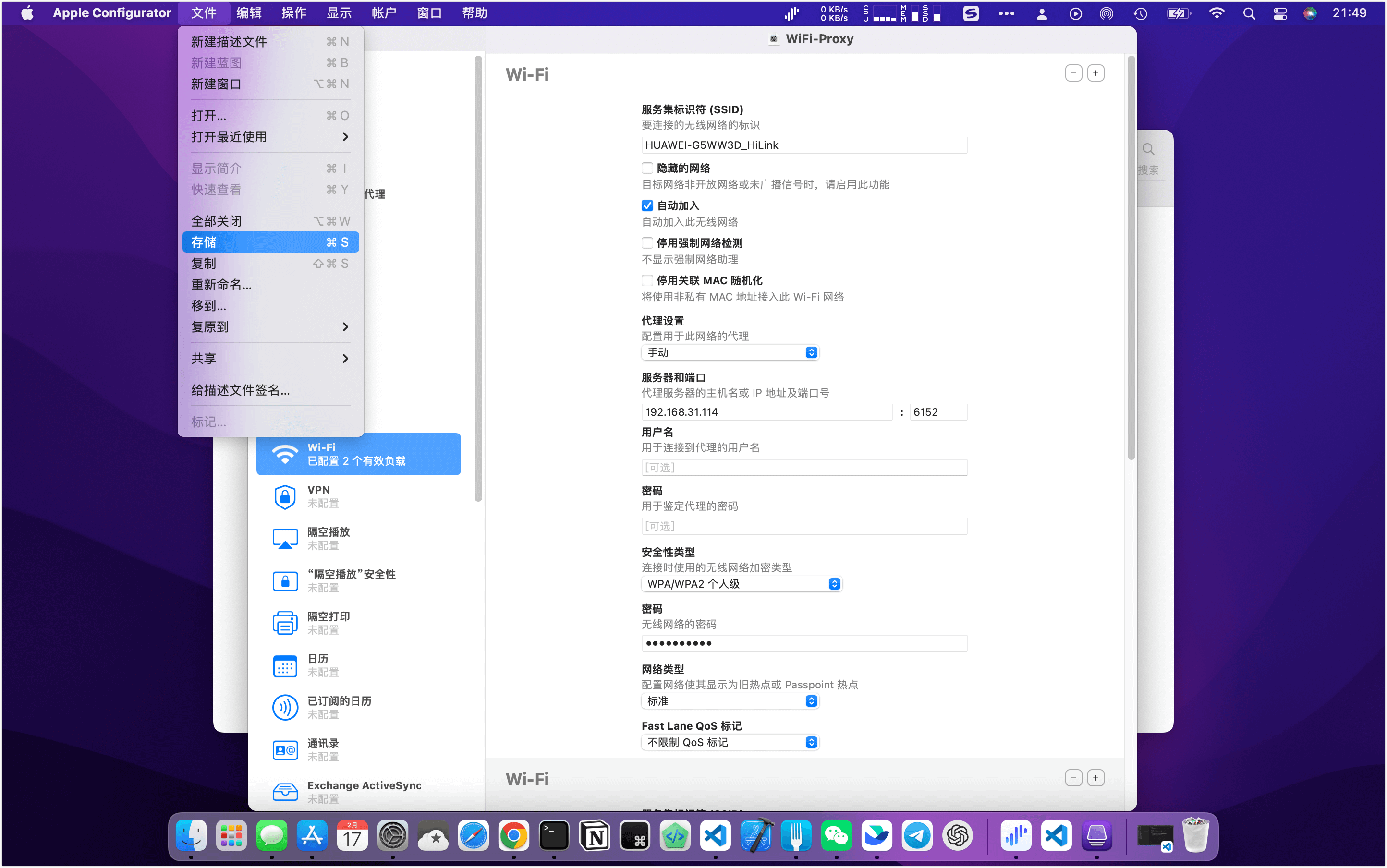Open the Proxy Setup dropdown showing 手动
1387x868 pixels.
pyautogui.click(x=730, y=352)
